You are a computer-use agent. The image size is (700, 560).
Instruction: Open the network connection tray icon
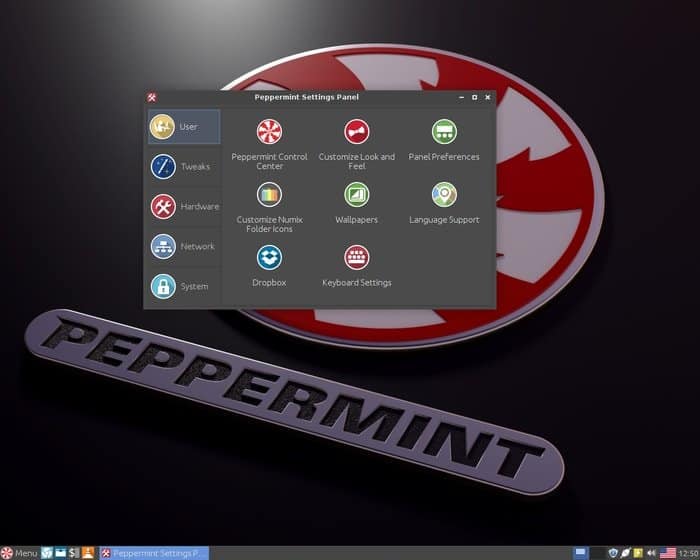pyautogui.click(x=625, y=553)
